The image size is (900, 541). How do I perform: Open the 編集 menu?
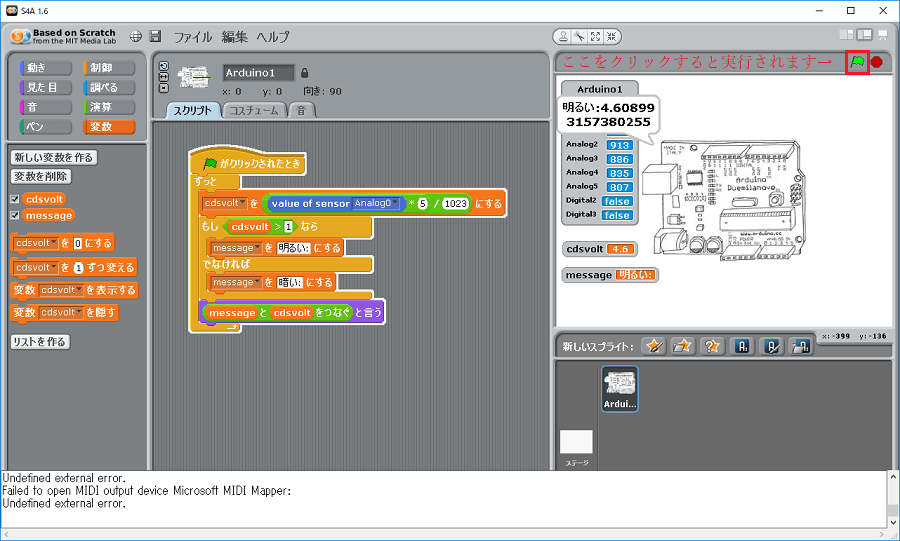click(234, 37)
